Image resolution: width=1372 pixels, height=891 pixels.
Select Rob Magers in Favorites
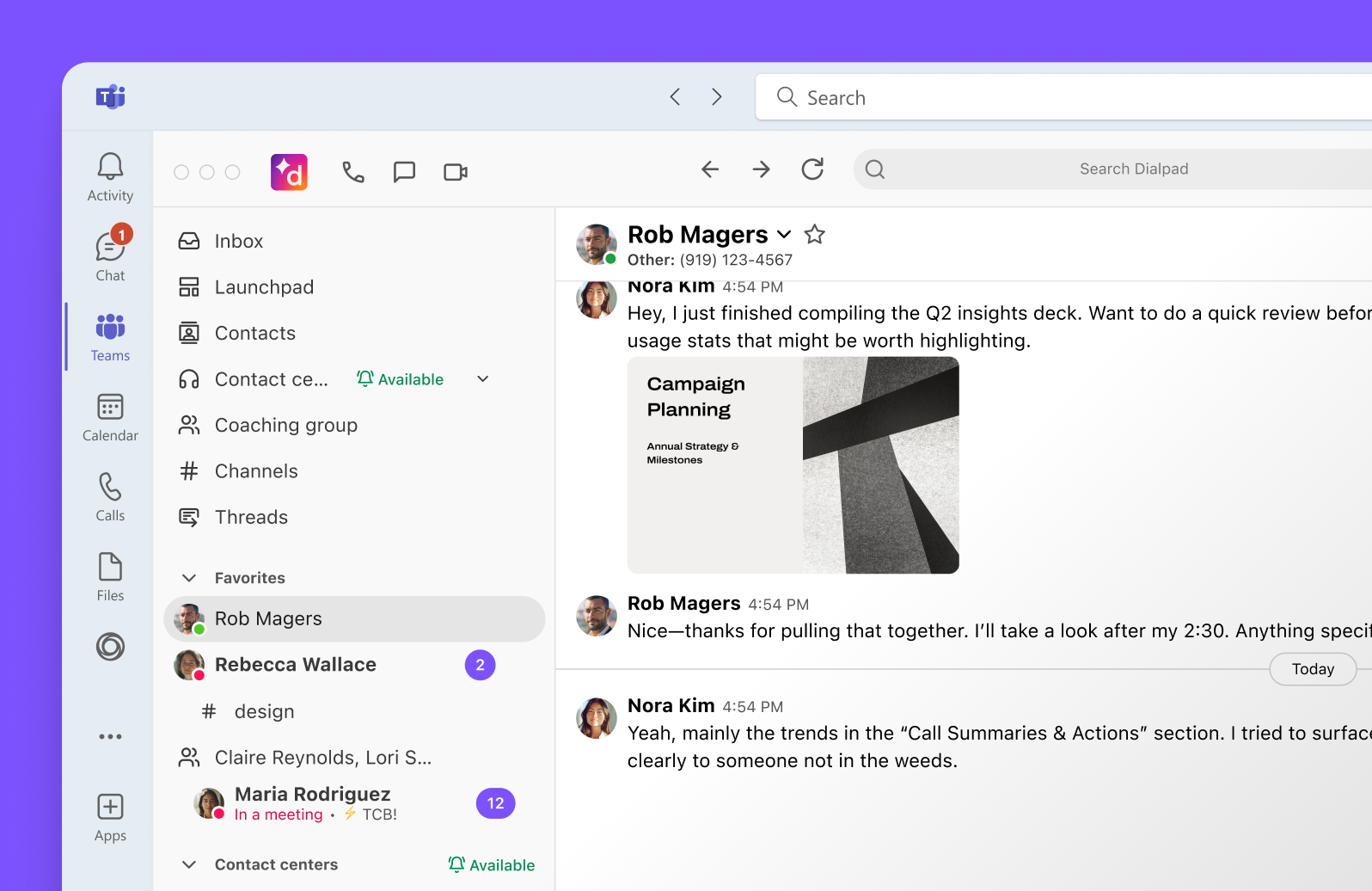point(354,618)
